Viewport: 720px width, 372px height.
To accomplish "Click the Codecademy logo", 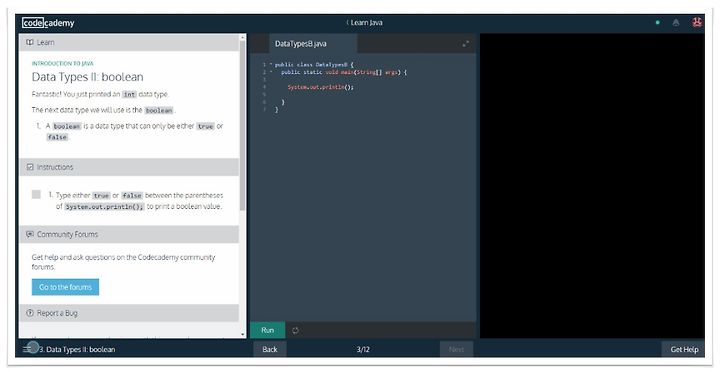I will click(x=48, y=23).
